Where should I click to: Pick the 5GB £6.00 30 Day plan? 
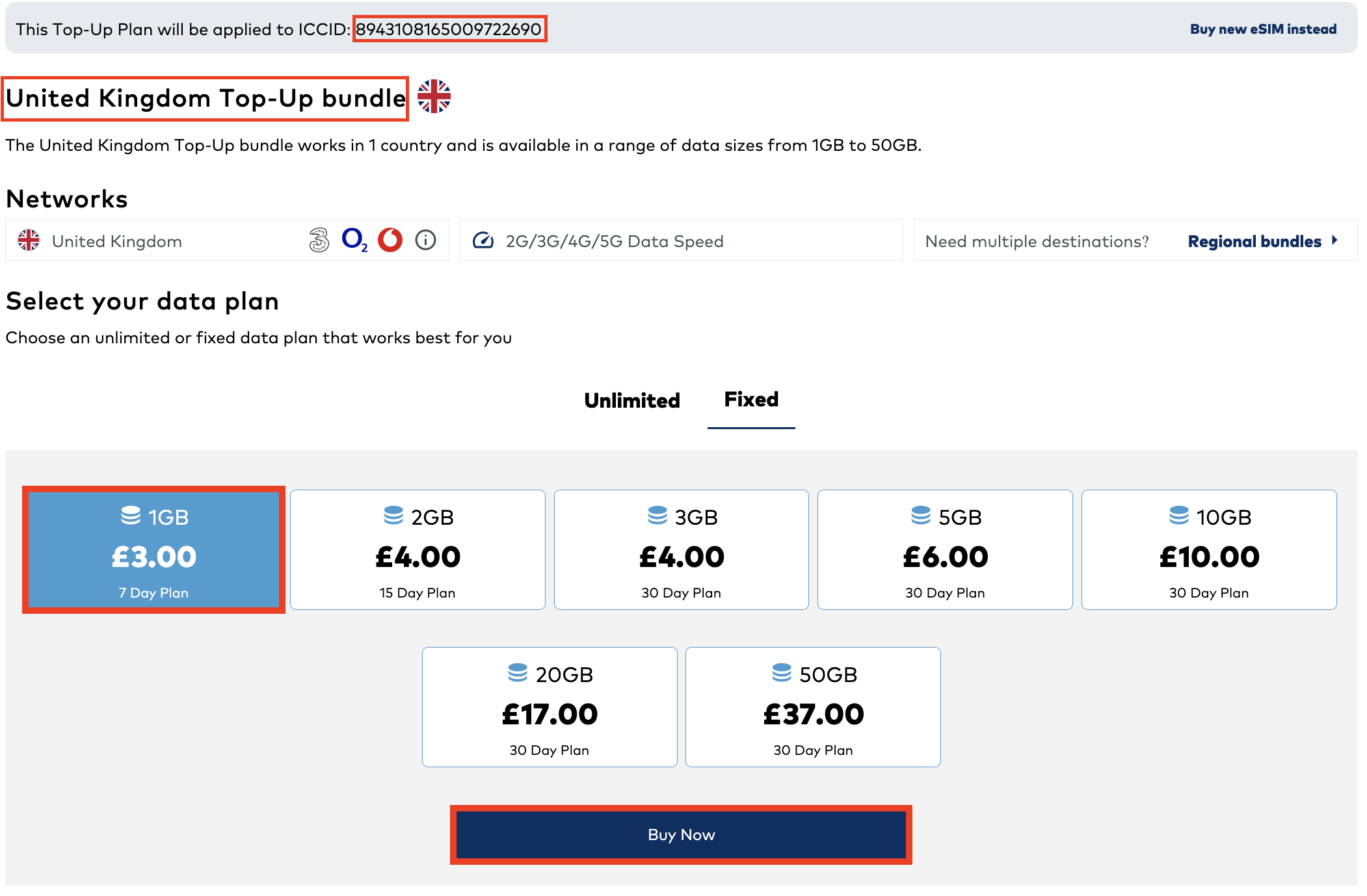(x=945, y=550)
